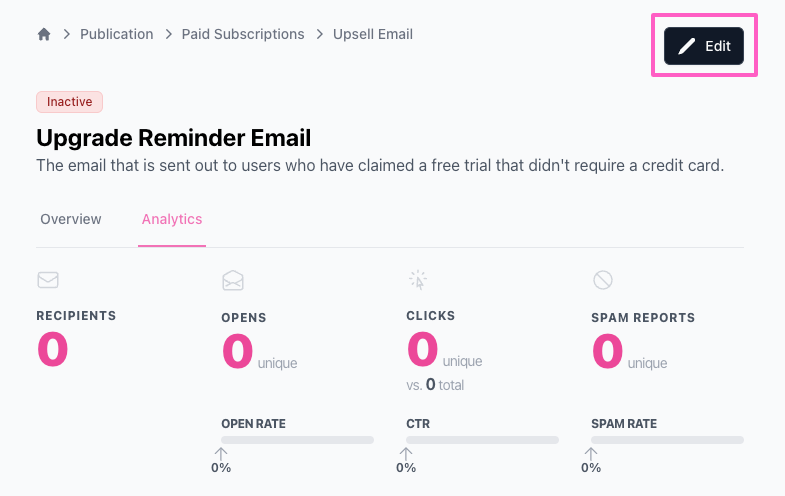785x496 pixels.
Task: Open the Publication breadcrumb link
Action: (117, 34)
